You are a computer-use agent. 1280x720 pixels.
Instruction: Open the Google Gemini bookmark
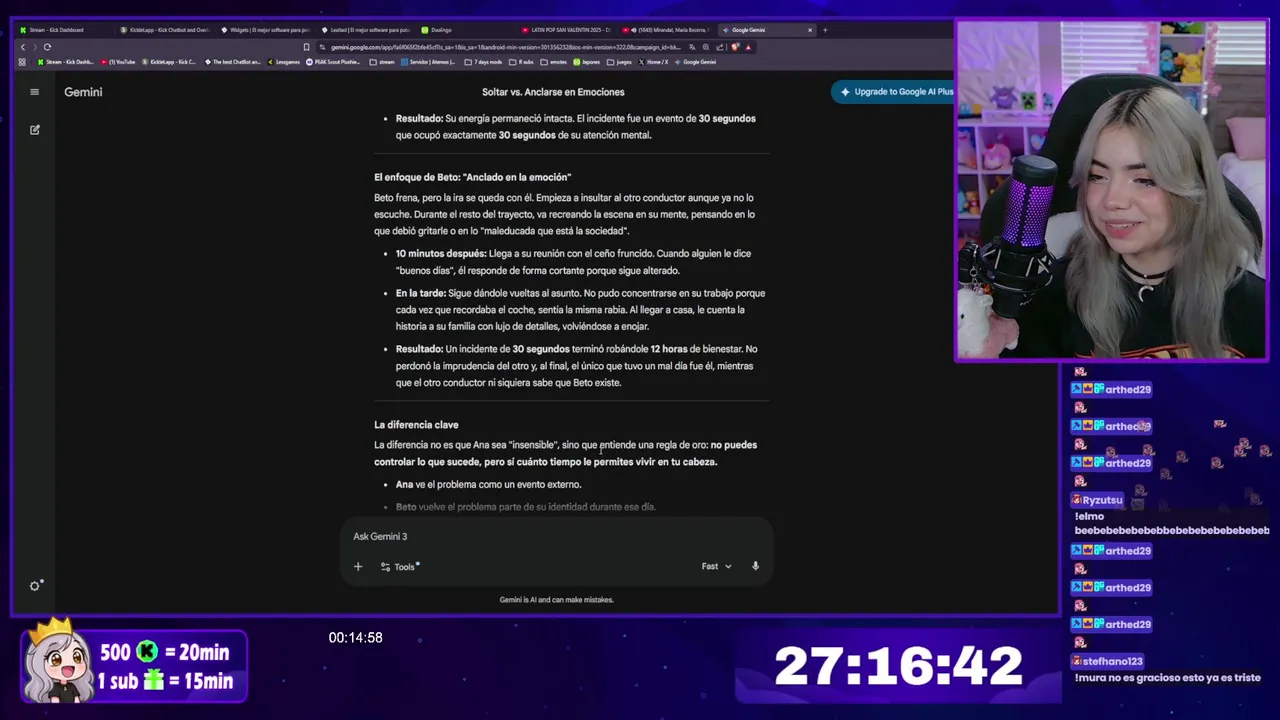[695, 62]
